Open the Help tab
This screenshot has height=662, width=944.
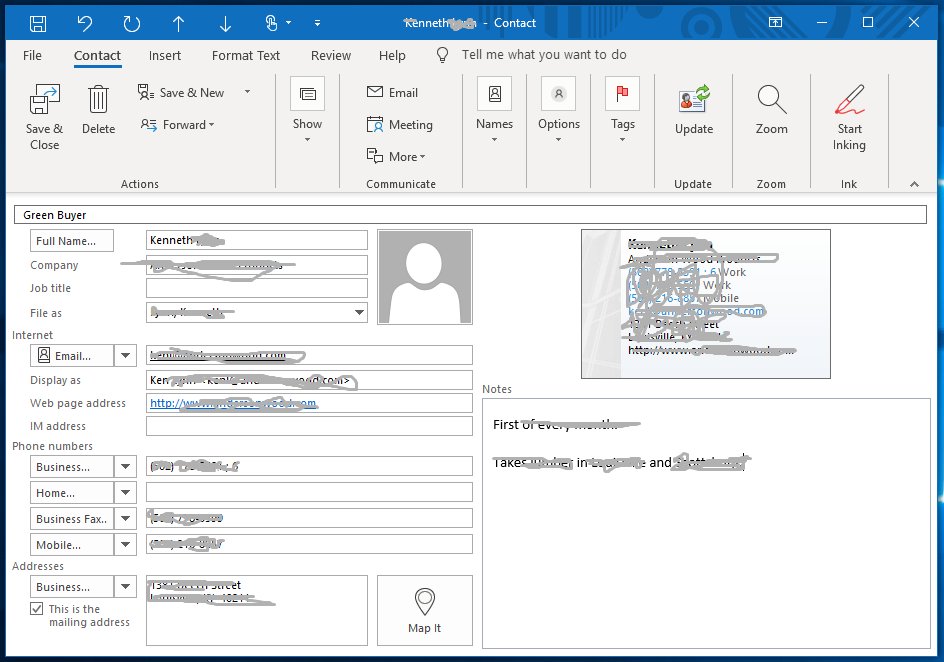pos(392,55)
